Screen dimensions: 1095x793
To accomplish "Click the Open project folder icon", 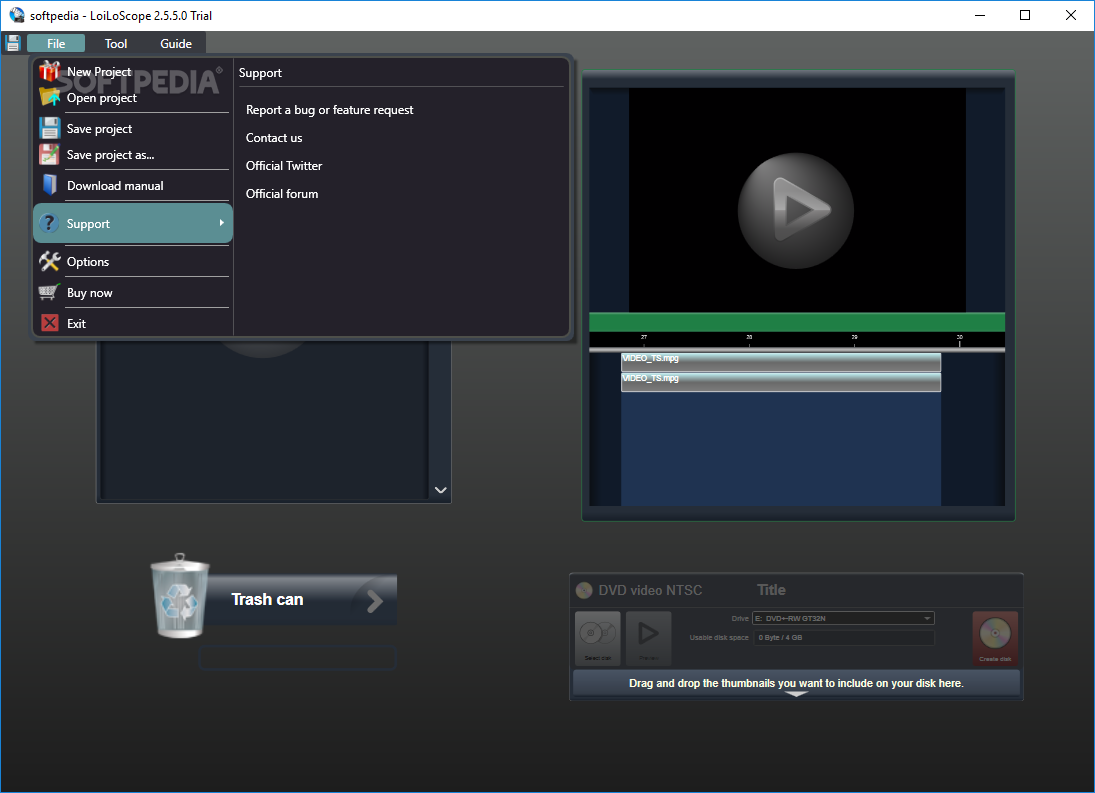I will (x=50, y=97).
